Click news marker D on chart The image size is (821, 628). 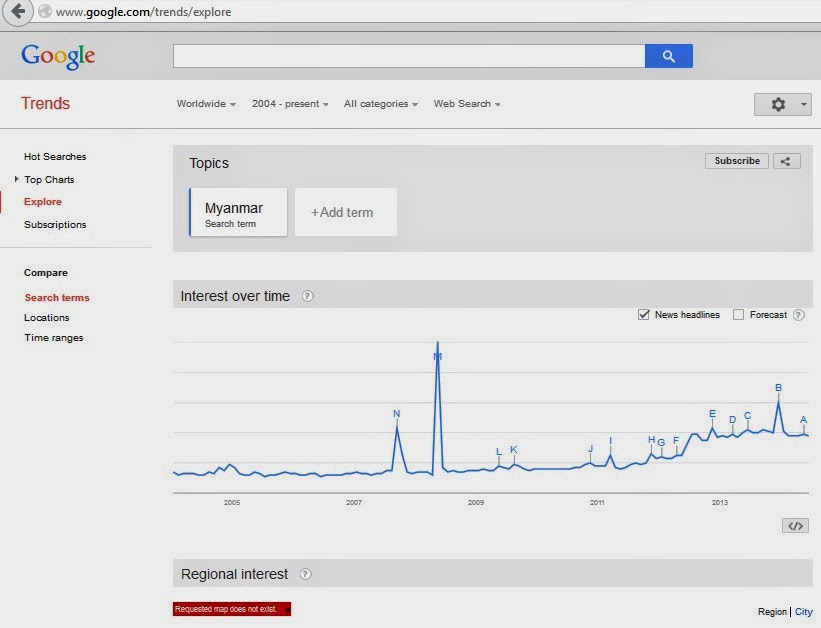point(733,420)
